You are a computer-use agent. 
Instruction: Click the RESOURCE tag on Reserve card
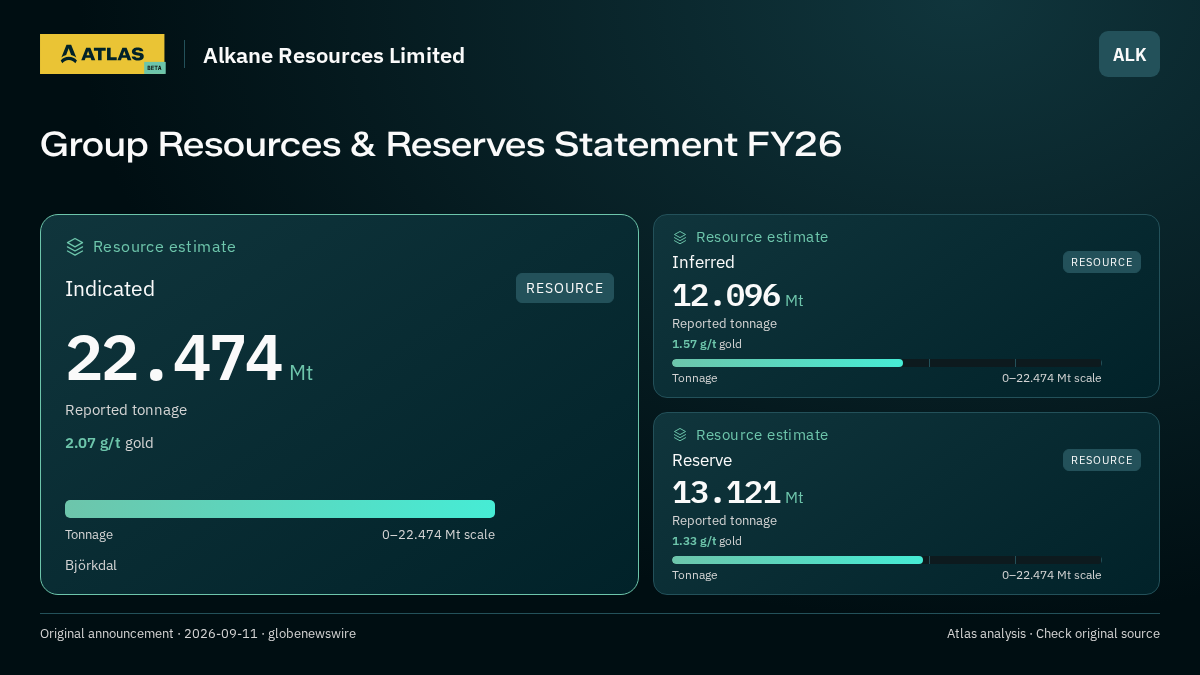(1102, 460)
